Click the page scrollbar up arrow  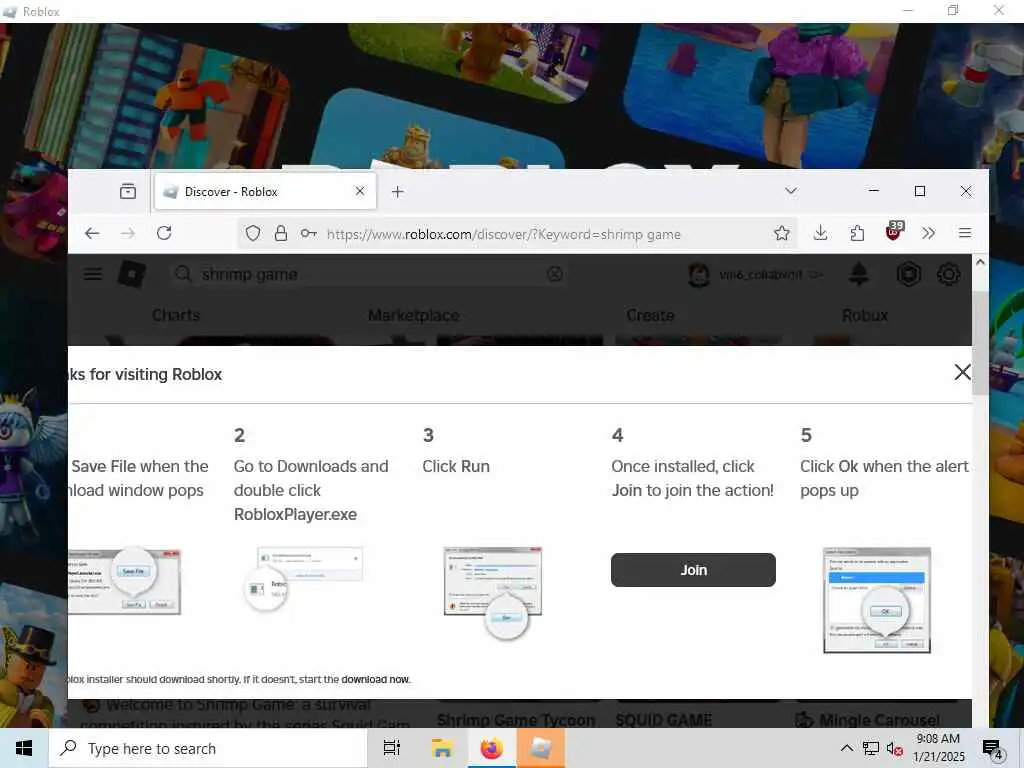point(980,262)
